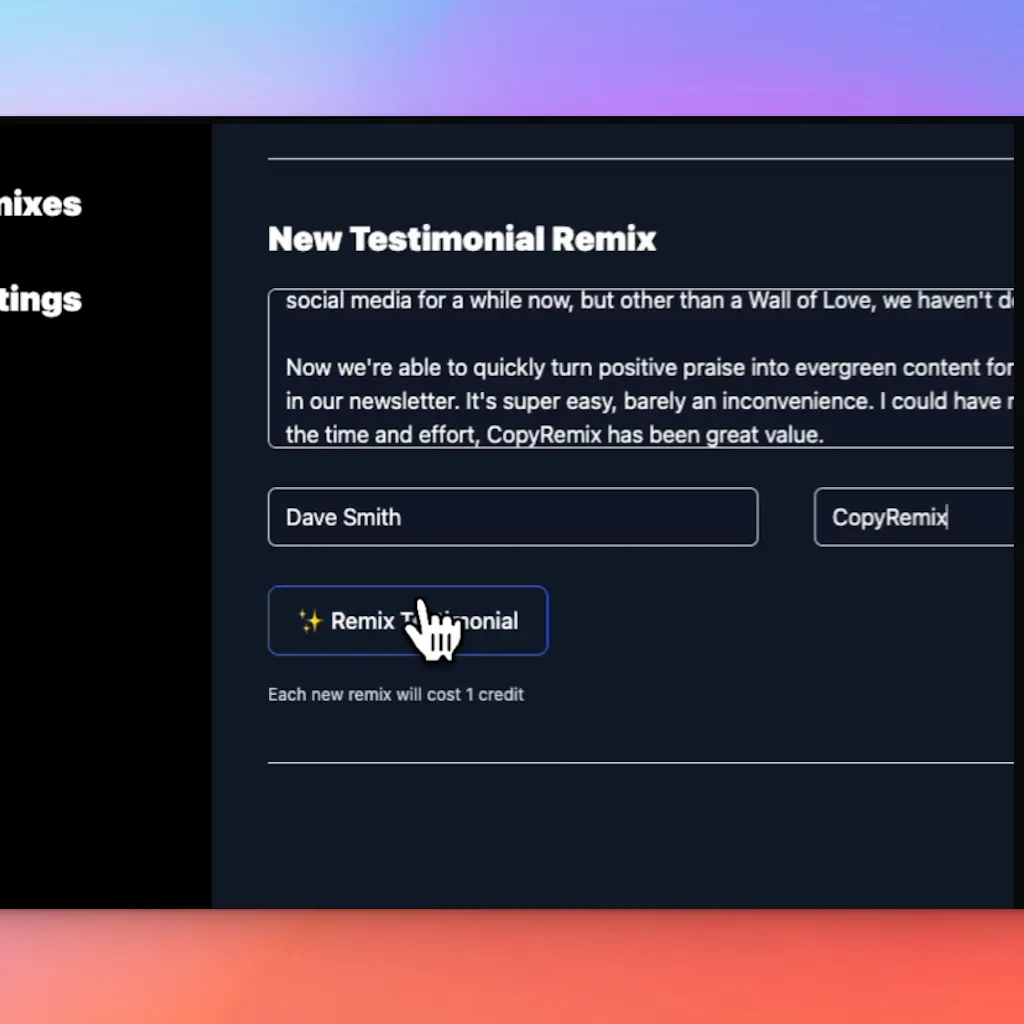This screenshot has height=1024, width=1024.
Task: Open the Settings sidebar item
Action: 40,299
